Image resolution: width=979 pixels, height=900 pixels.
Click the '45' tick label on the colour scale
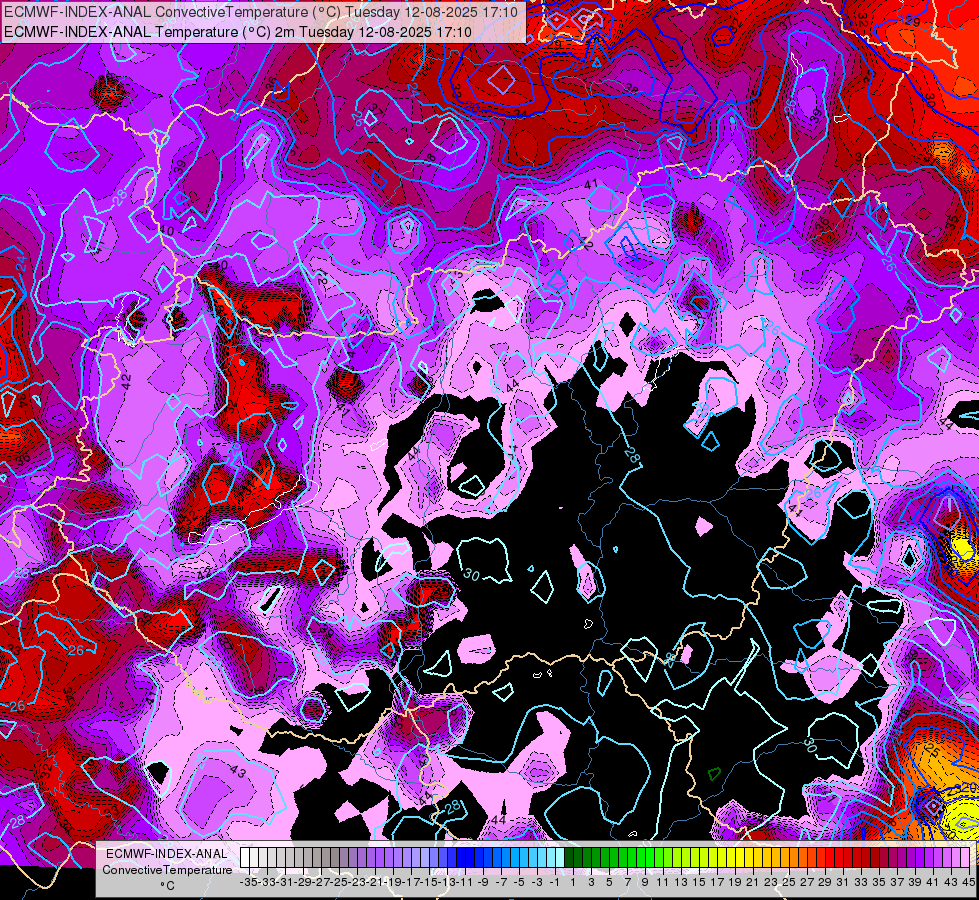[968, 882]
